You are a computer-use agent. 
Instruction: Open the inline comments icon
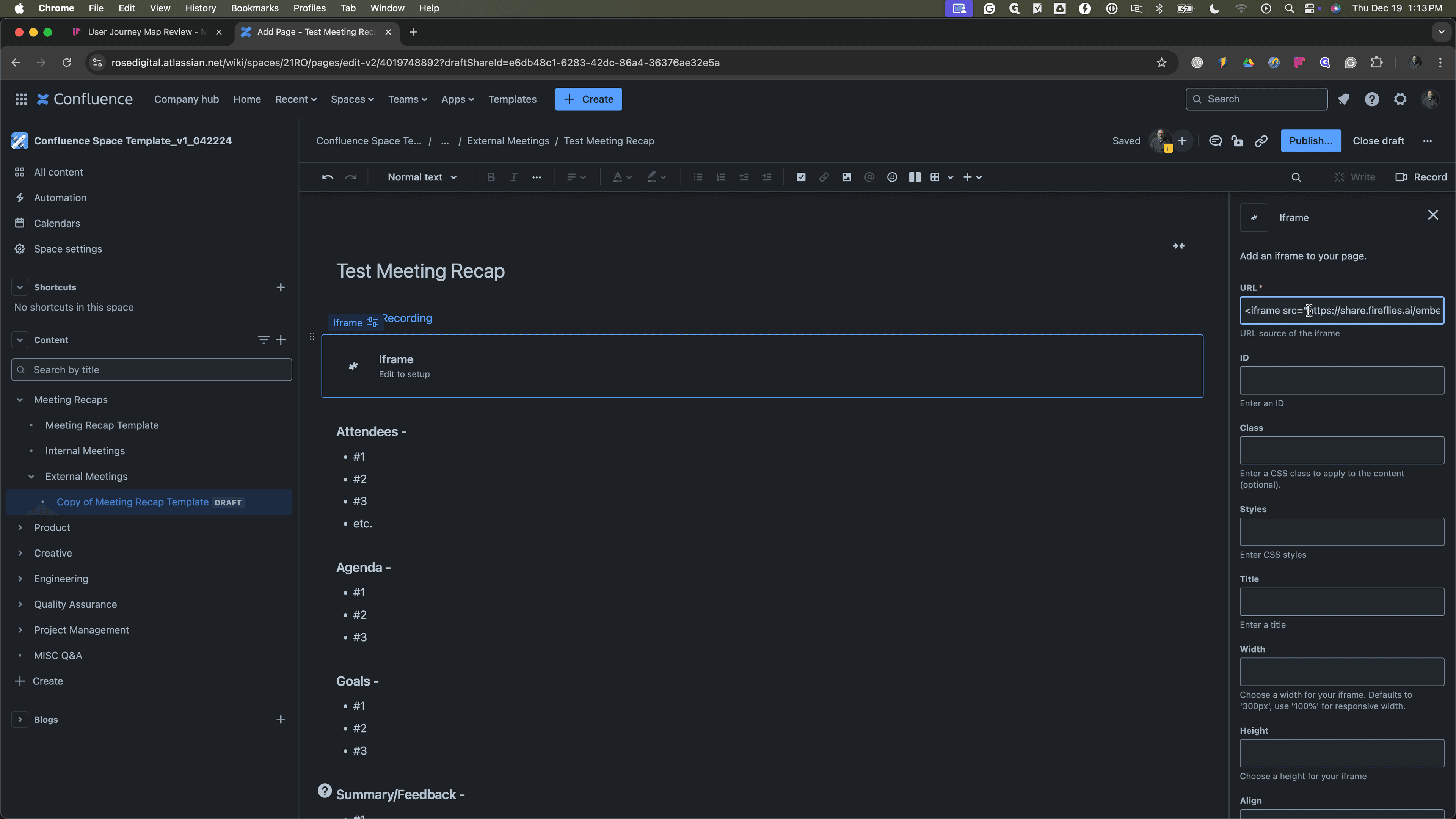pyautogui.click(x=1215, y=141)
